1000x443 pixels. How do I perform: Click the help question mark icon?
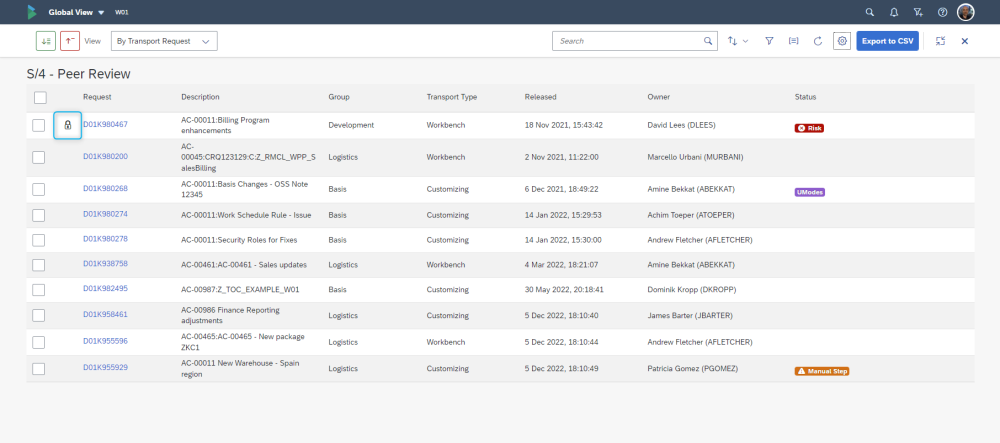pyautogui.click(x=942, y=12)
